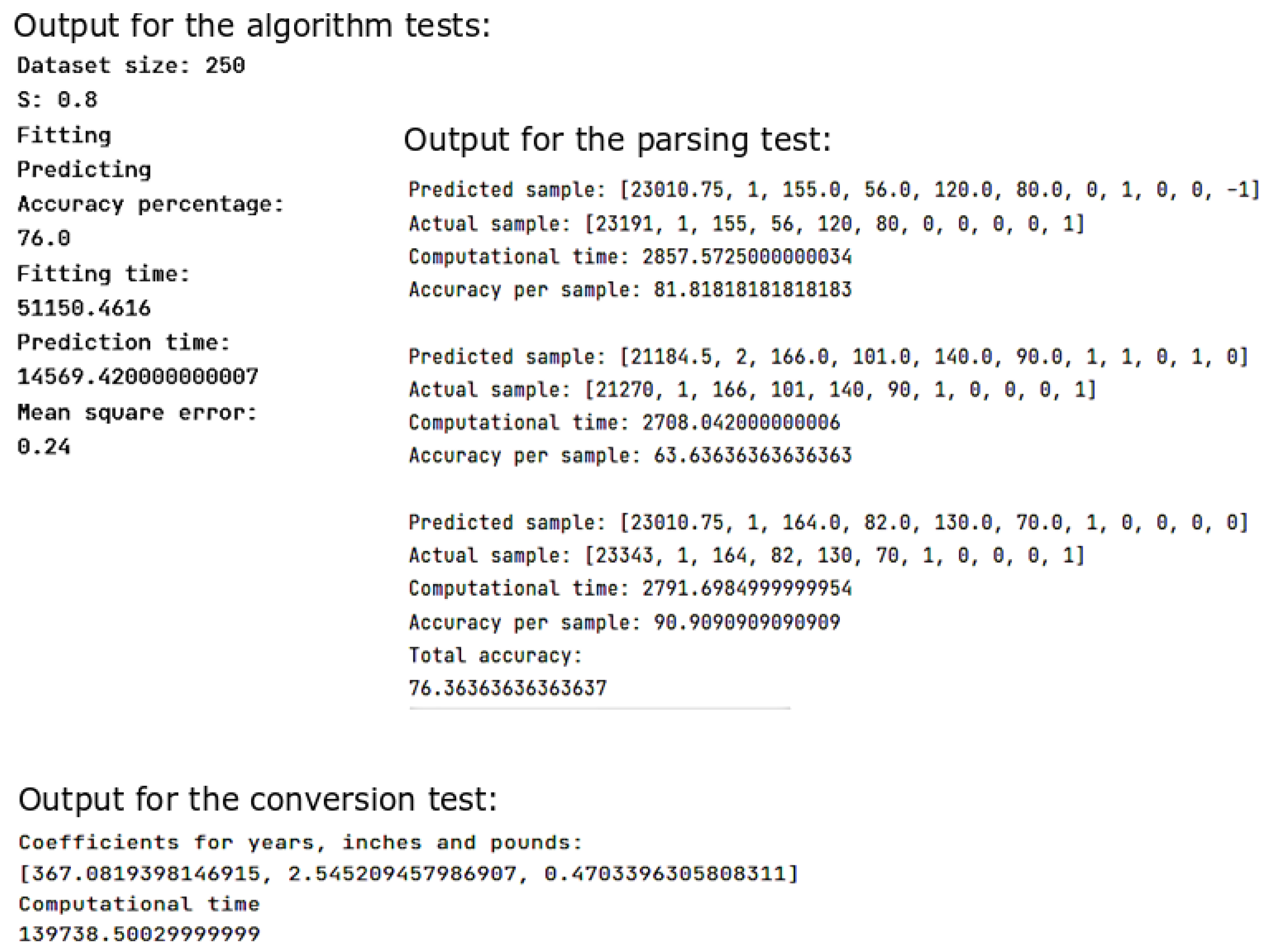The height and width of the screenshot is (952, 1270).
Task: Click the actual sample line starting with 21270
Action: (x=752, y=390)
